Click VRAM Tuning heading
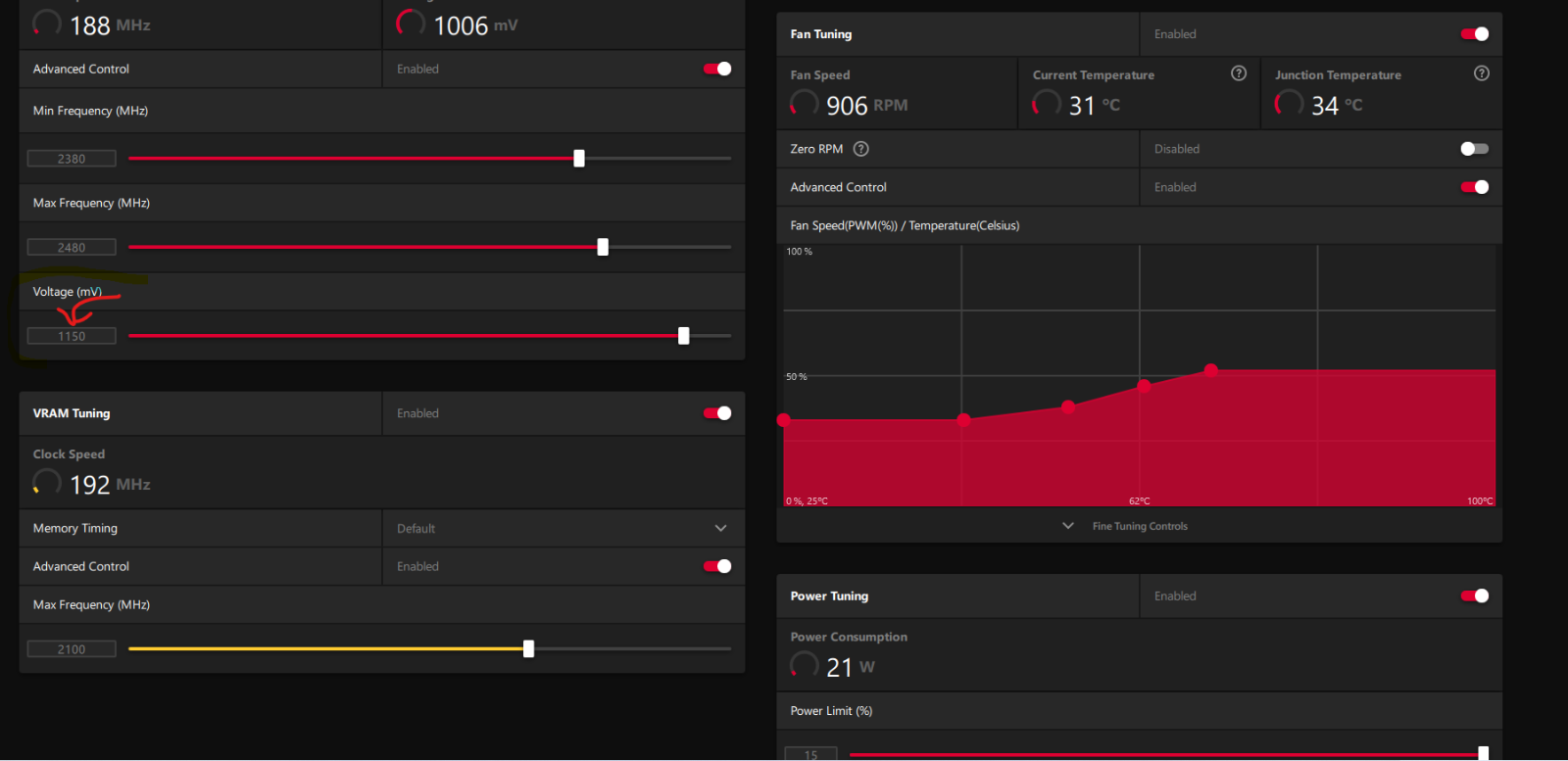Image resolution: width=1568 pixels, height=761 pixels. tap(72, 413)
